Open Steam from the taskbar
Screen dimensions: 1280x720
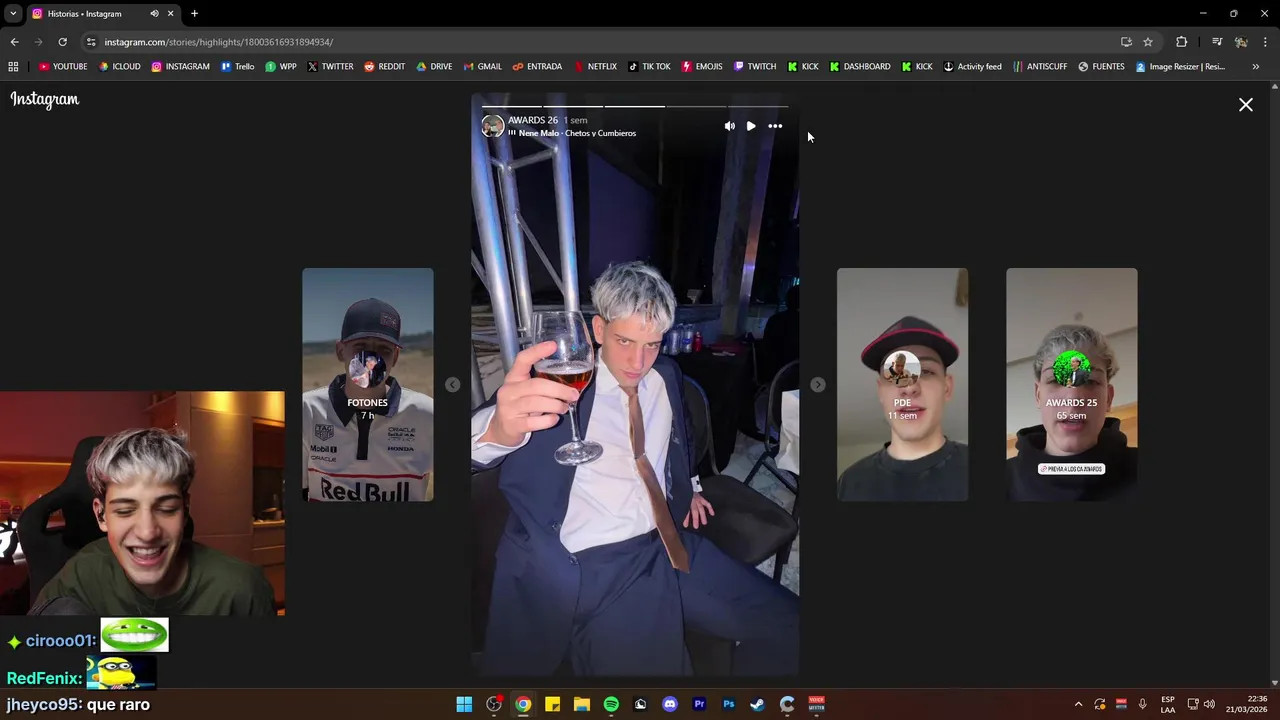[758, 704]
